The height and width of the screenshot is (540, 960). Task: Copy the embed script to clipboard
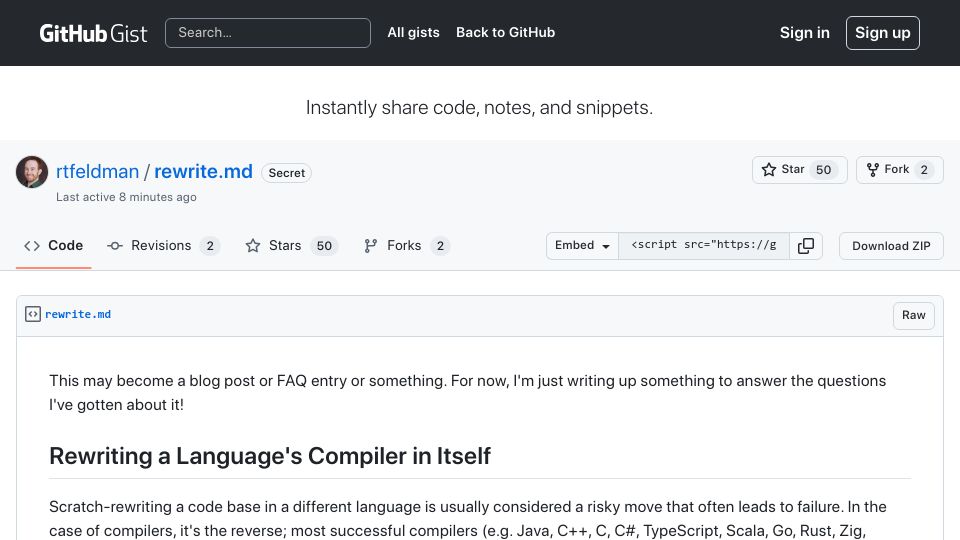click(x=806, y=246)
